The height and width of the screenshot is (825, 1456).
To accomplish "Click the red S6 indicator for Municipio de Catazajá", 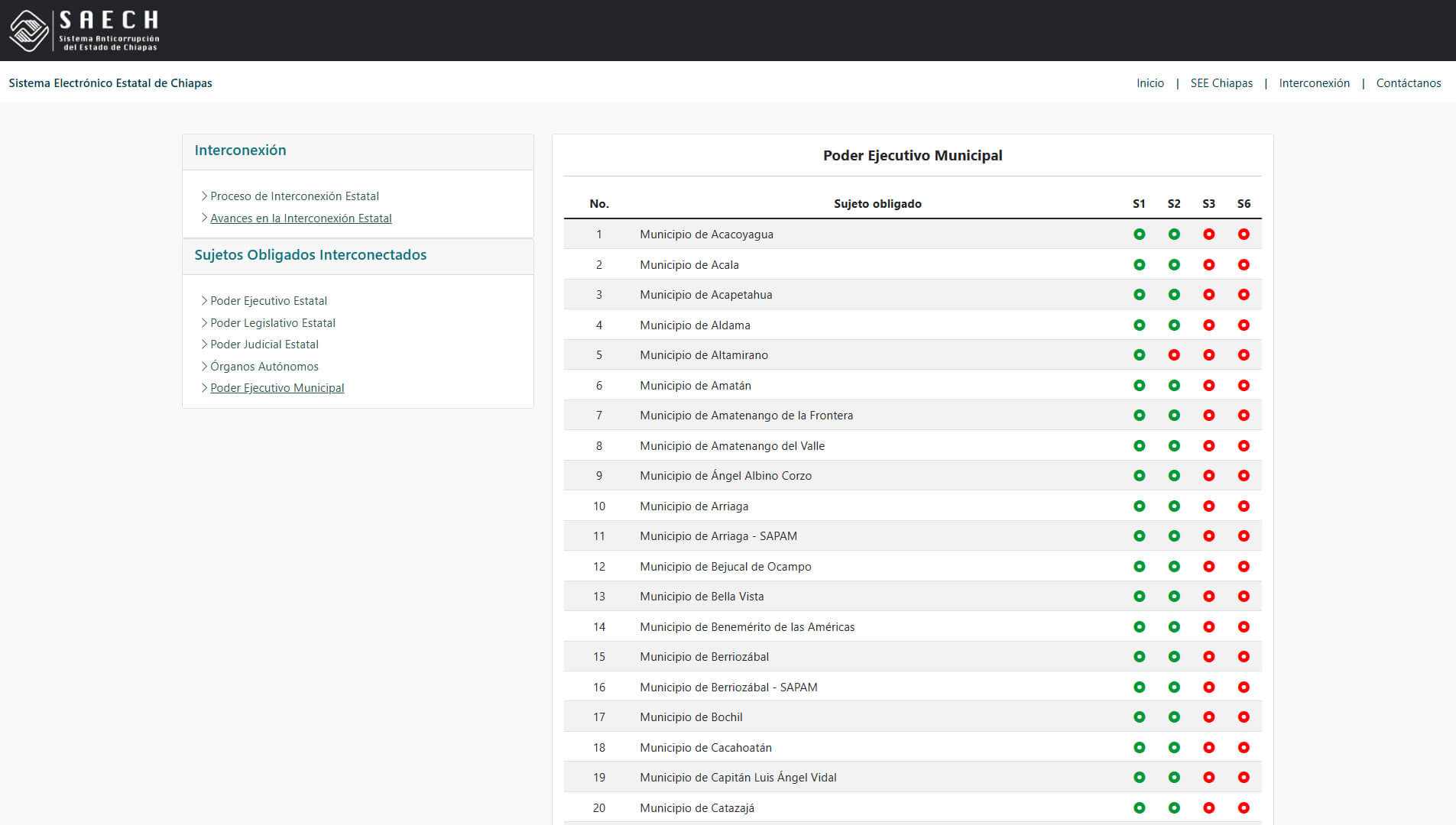I will coord(1244,808).
